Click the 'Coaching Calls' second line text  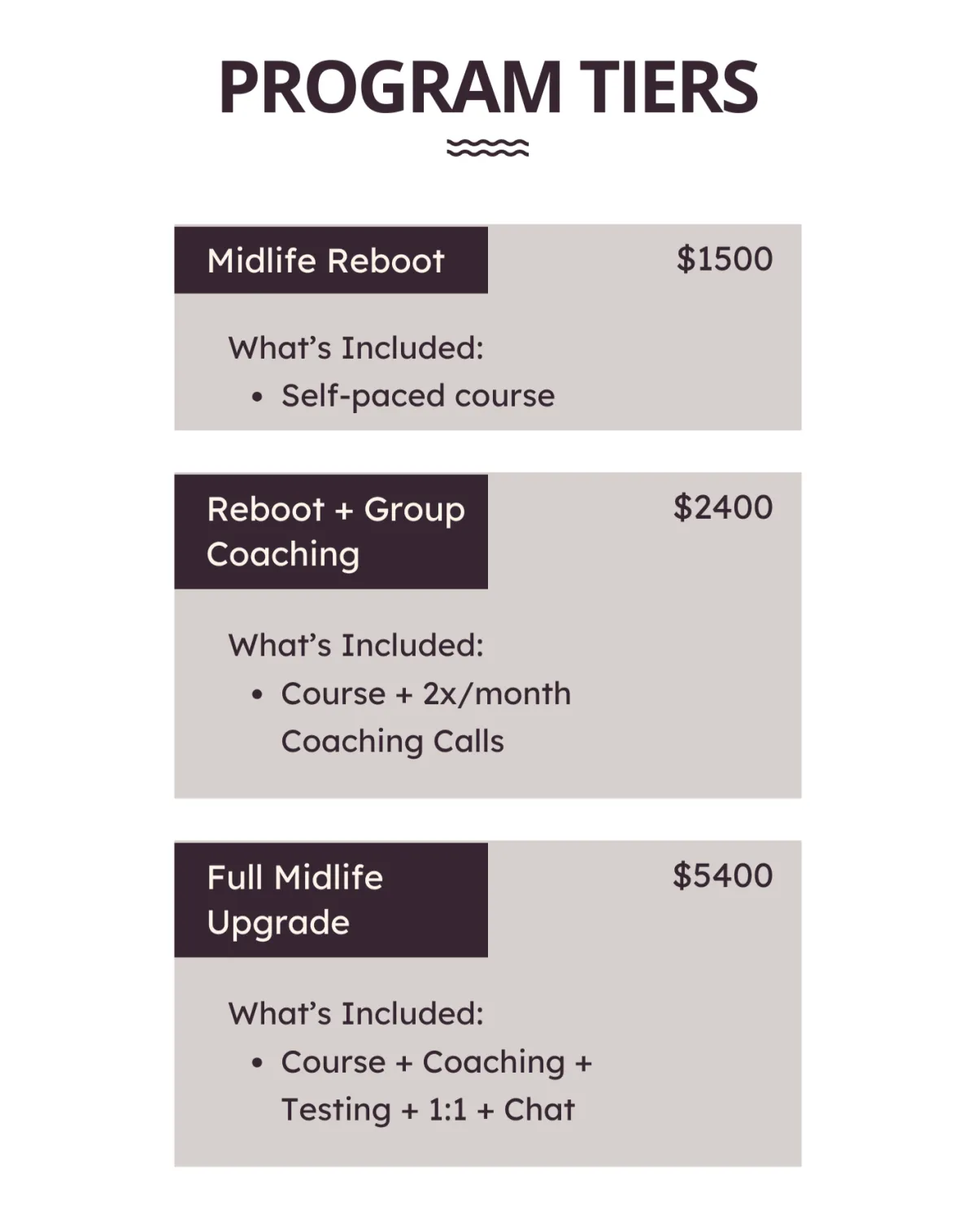pyautogui.click(x=392, y=742)
